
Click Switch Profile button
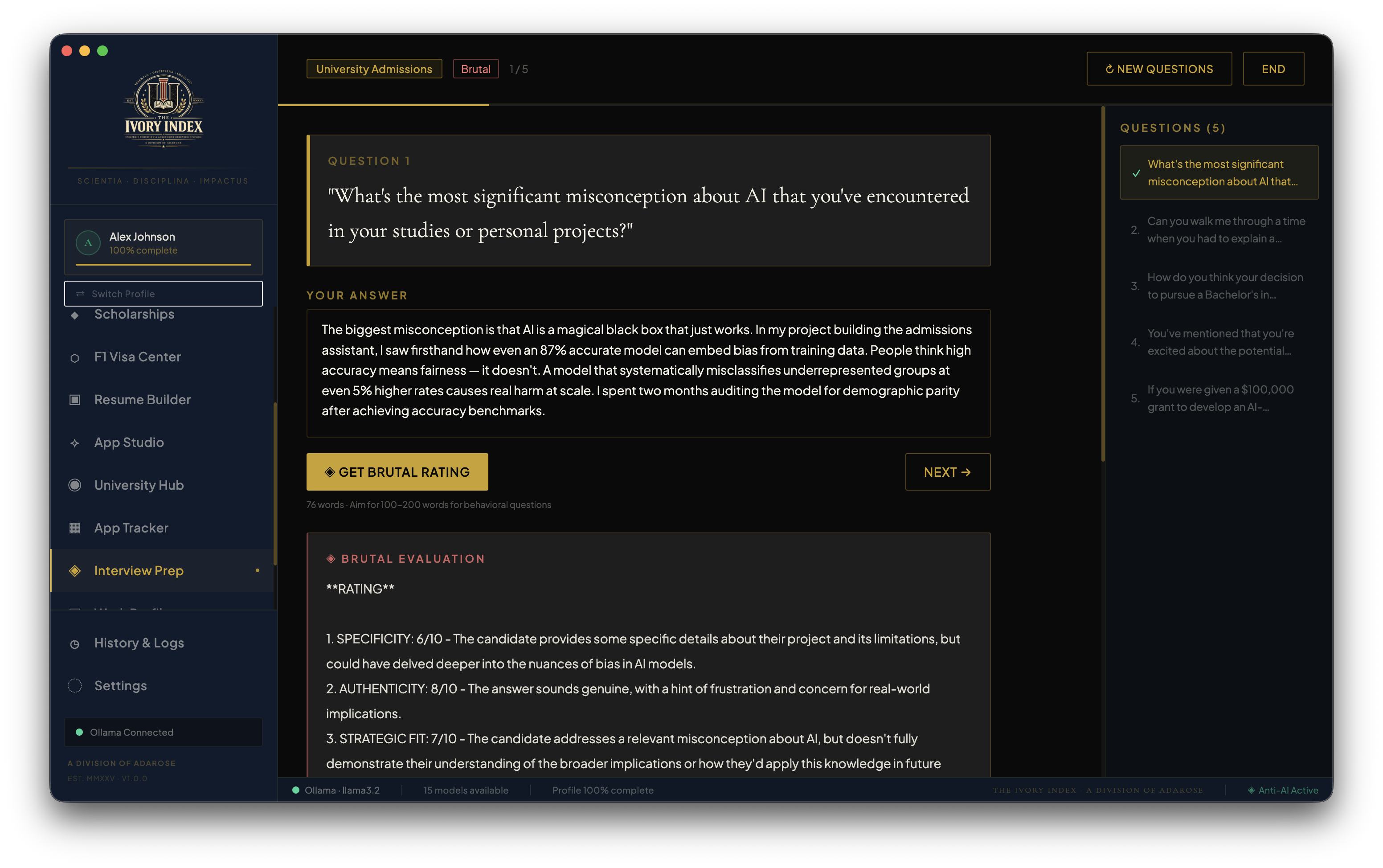(x=164, y=293)
